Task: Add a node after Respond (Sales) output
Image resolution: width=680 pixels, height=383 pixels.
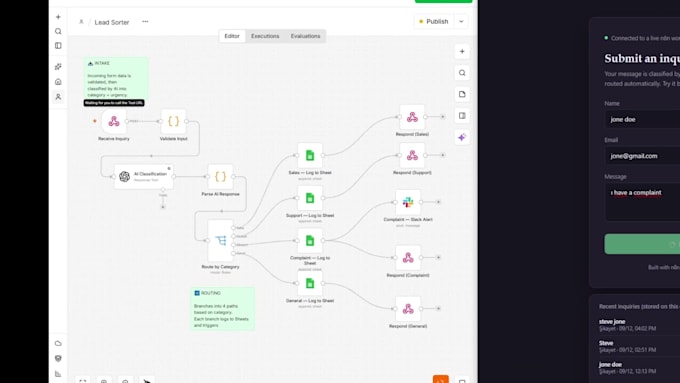Action: 442,117
